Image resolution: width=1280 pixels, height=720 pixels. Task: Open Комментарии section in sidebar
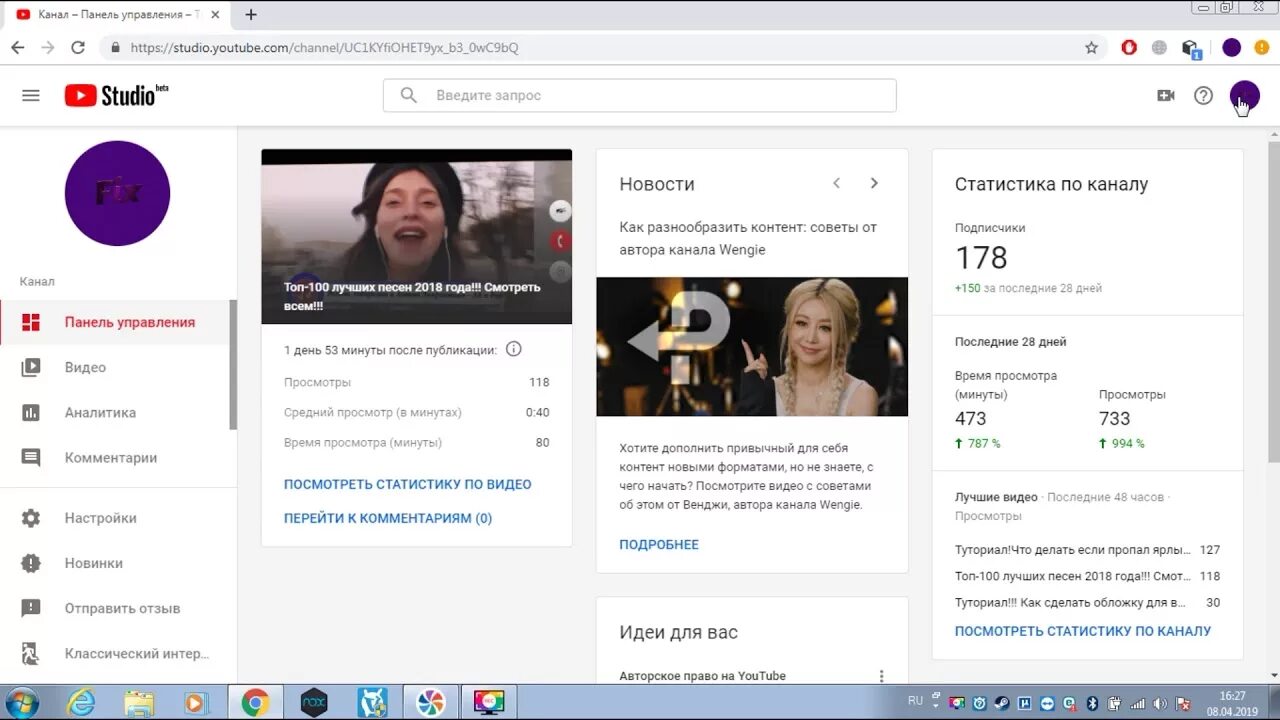click(115, 457)
